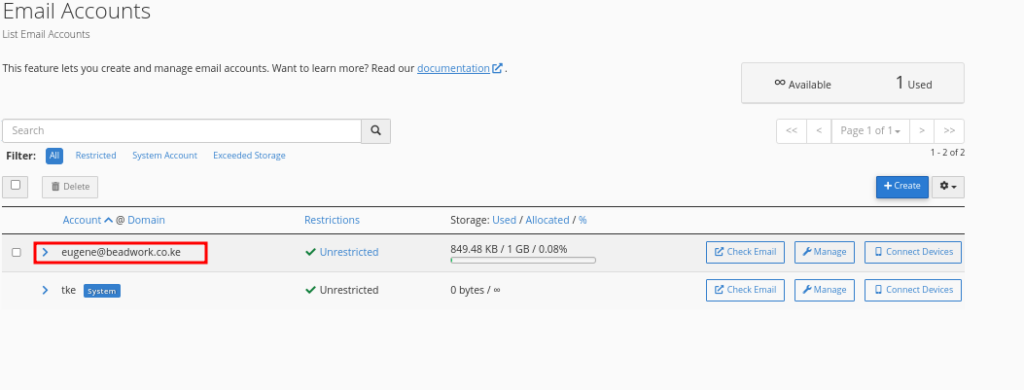Open the documentation link
1024x390 pixels.
453,68
